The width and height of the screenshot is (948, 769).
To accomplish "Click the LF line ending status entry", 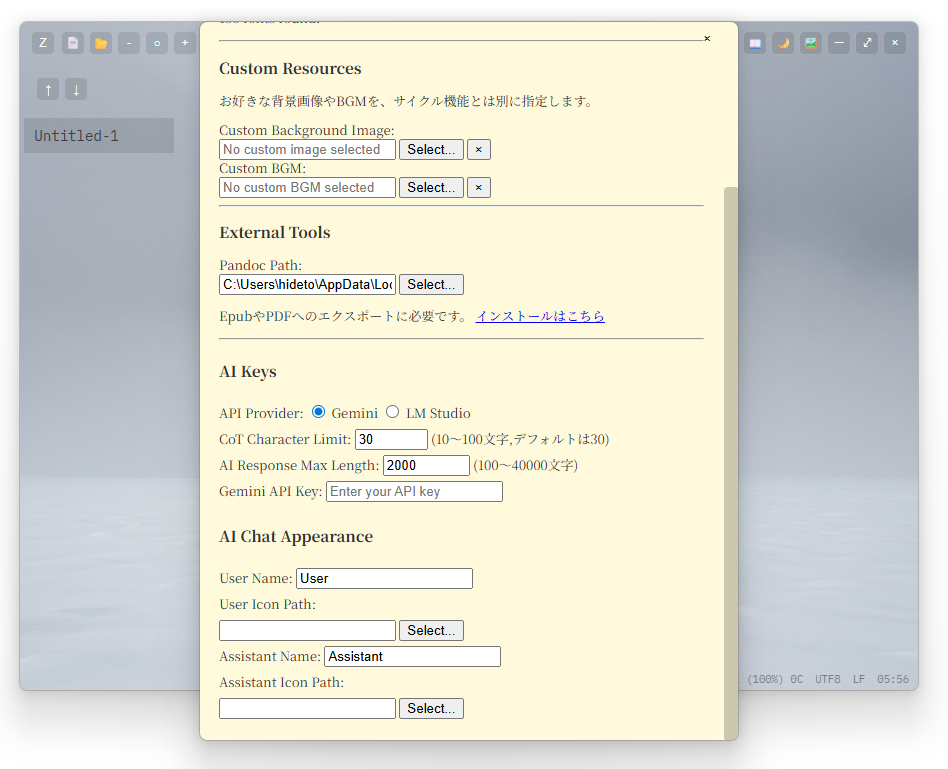I will pyautogui.click(x=859, y=679).
